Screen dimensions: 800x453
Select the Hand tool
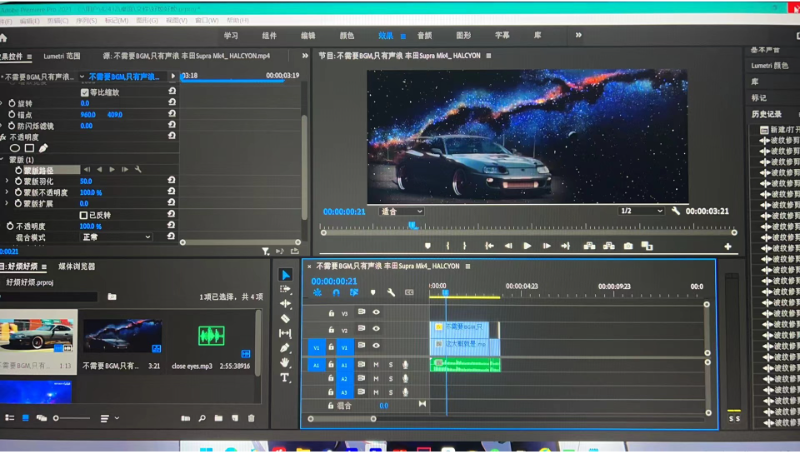tap(285, 363)
